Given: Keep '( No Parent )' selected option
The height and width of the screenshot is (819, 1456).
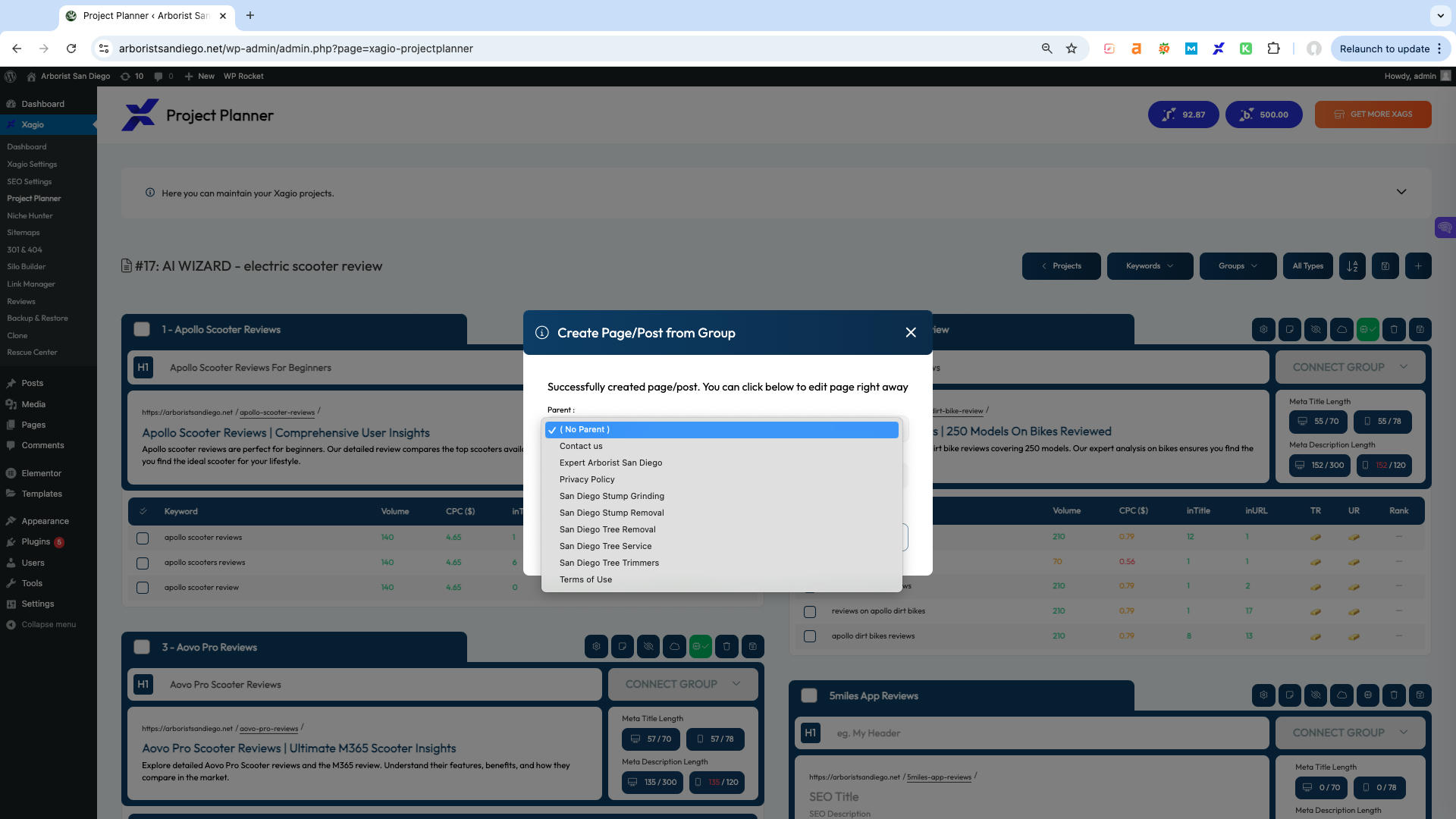Looking at the screenshot, I should pos(721,430).
